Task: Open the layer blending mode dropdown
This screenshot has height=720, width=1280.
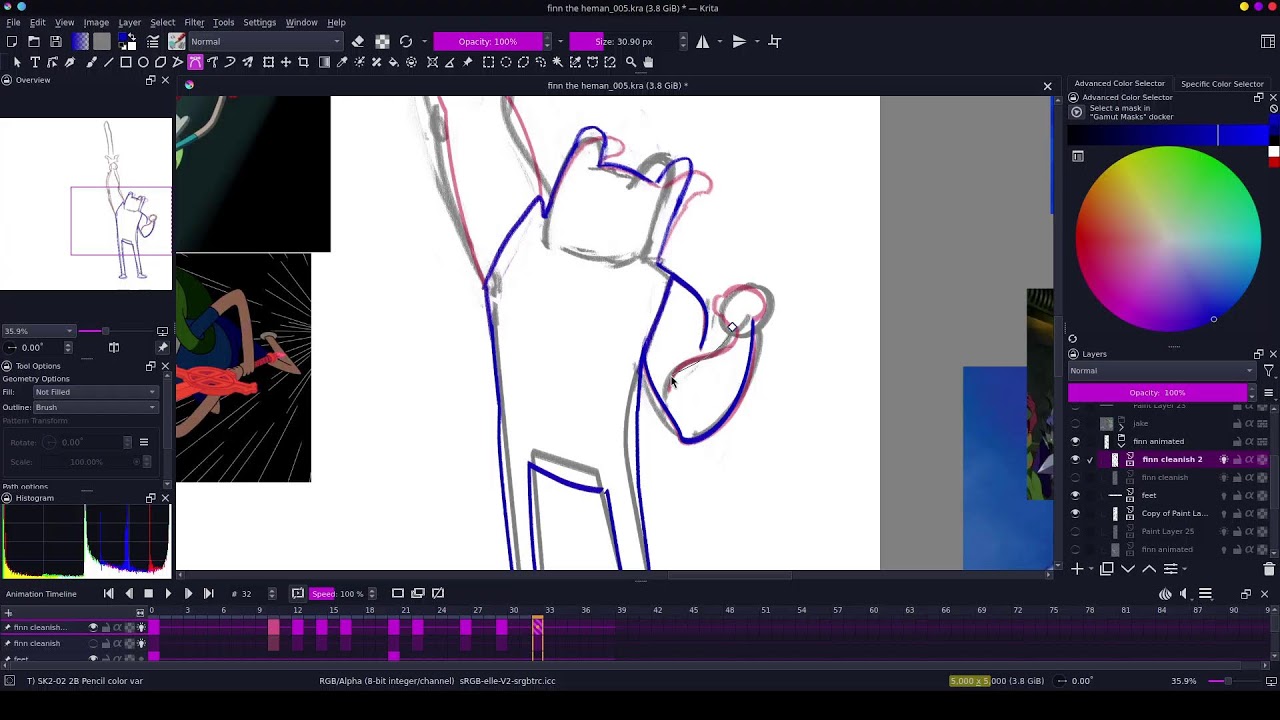Action: coord(1161,371)
